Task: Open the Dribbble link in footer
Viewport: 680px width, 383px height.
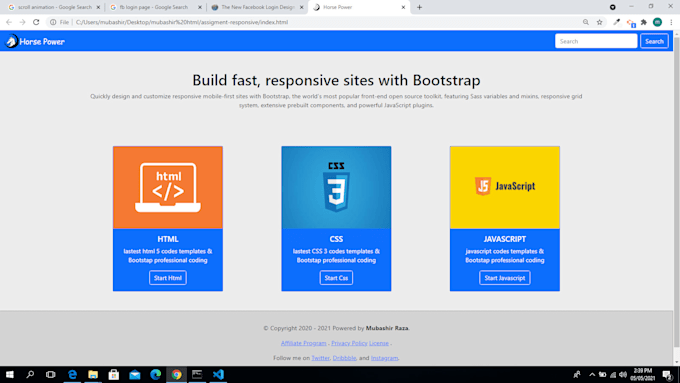Action: click(344, 358)
